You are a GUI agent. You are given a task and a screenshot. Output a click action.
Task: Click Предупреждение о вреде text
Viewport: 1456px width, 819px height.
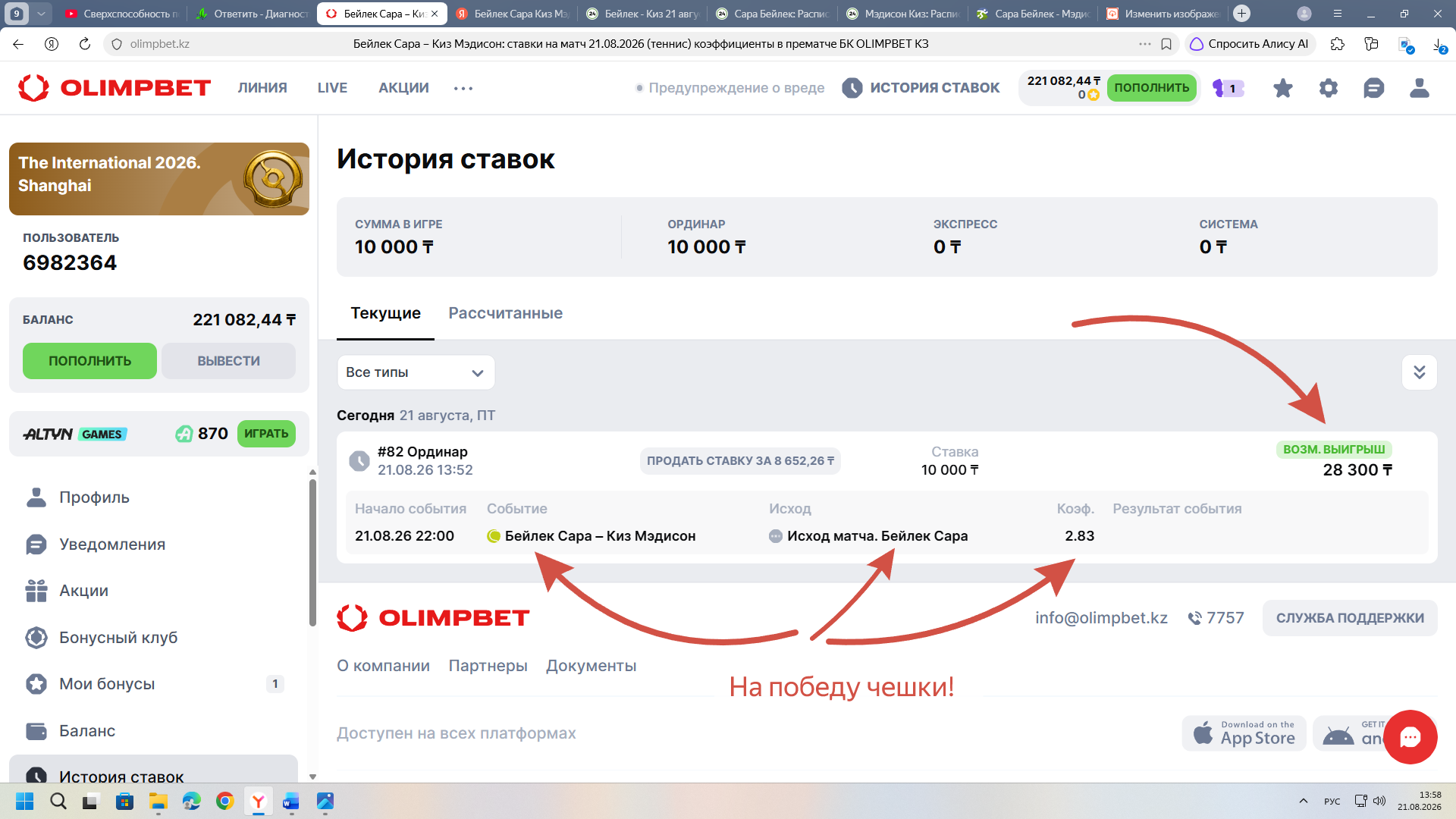(x=736, y=88)
